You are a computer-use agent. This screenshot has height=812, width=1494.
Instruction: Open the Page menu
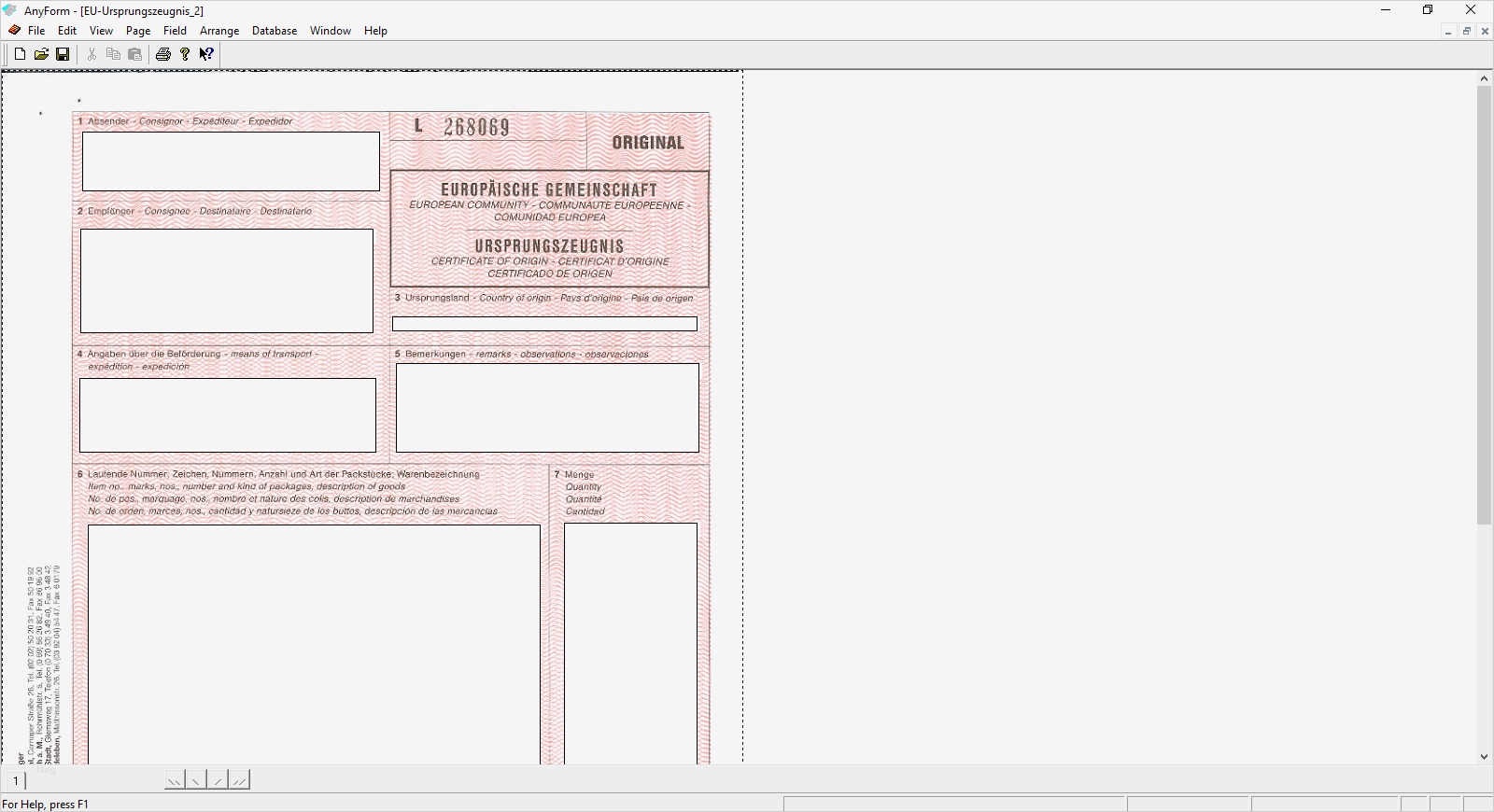[138, 31]
